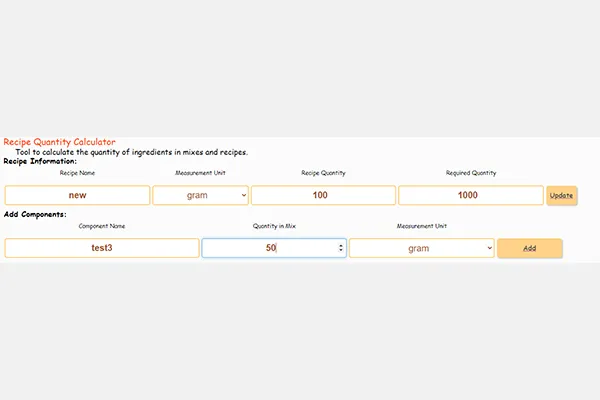Expand component Measurement Unit gram dropdown
The image size is (600, 400).
point(421,247)
